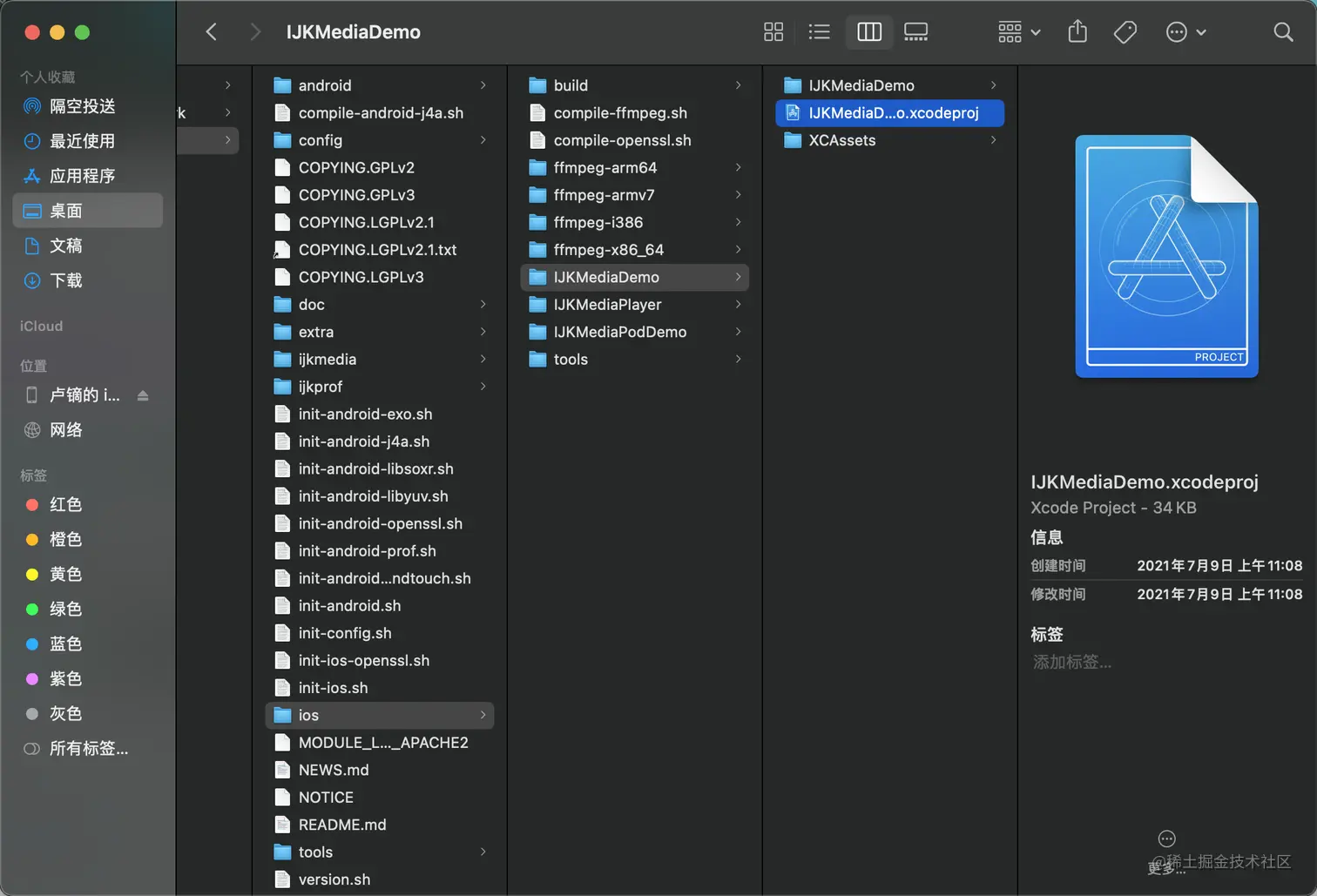Select the build folder icon

[x=537, y=85]
